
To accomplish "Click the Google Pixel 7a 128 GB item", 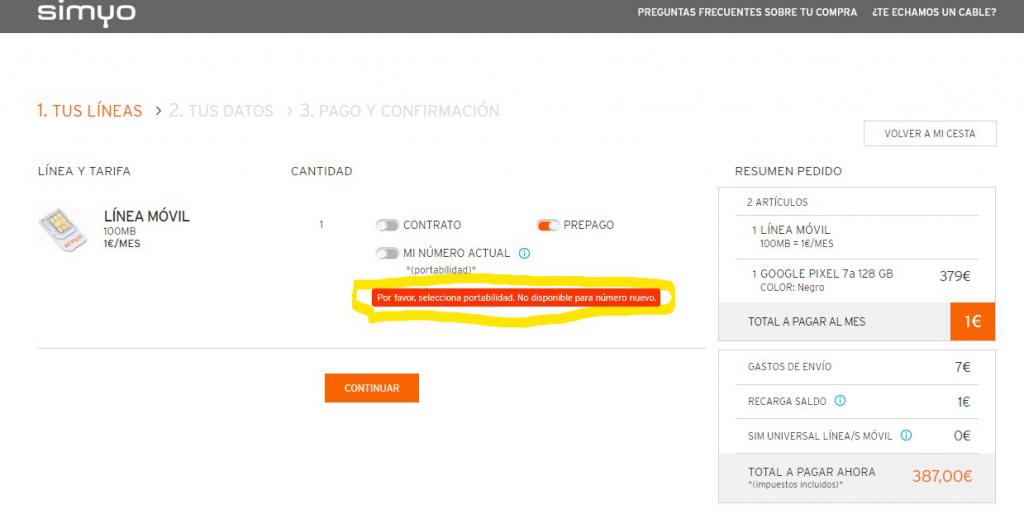I will point(826,274).
